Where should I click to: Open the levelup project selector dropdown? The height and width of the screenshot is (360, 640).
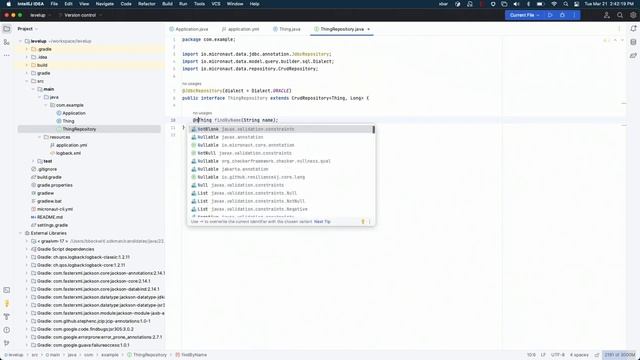40,15
